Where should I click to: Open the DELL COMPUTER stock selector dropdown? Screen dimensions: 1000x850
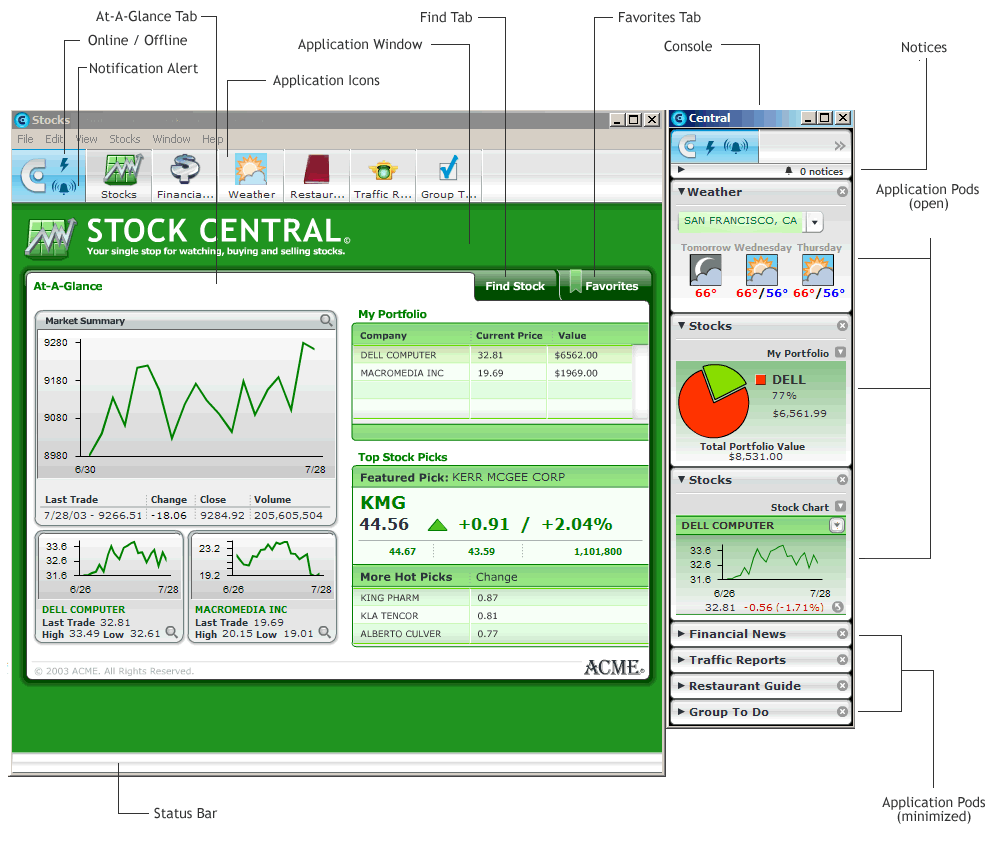(837, 525)
